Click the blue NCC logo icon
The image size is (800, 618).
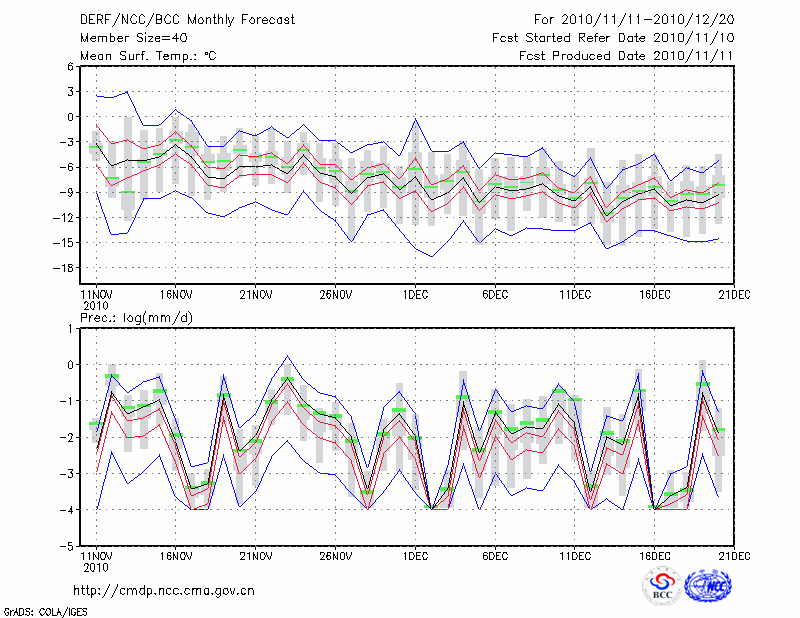tap(708, 587)
